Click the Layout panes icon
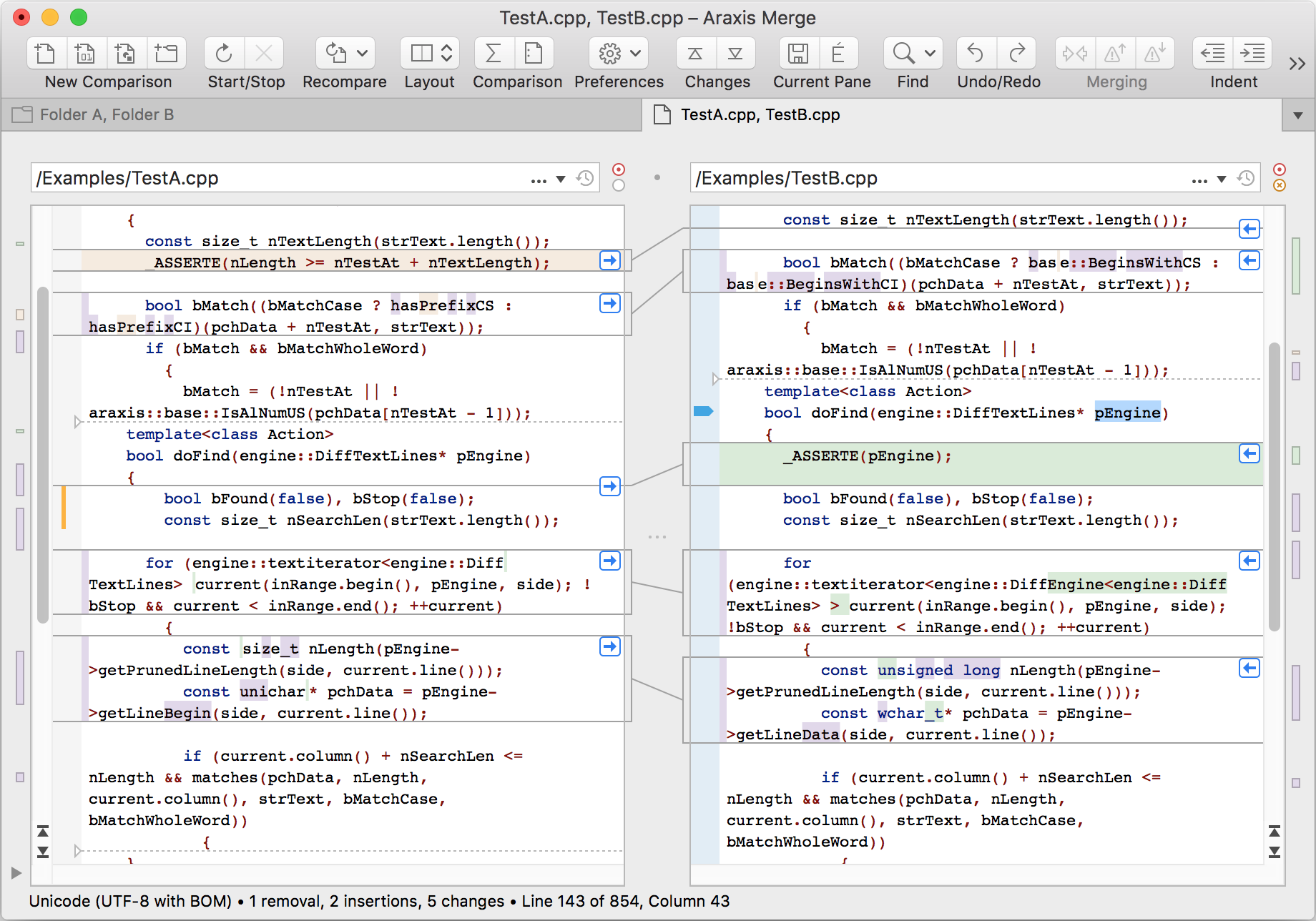The height and width of the screenshot is (921, 1316). tap(423, 53)
